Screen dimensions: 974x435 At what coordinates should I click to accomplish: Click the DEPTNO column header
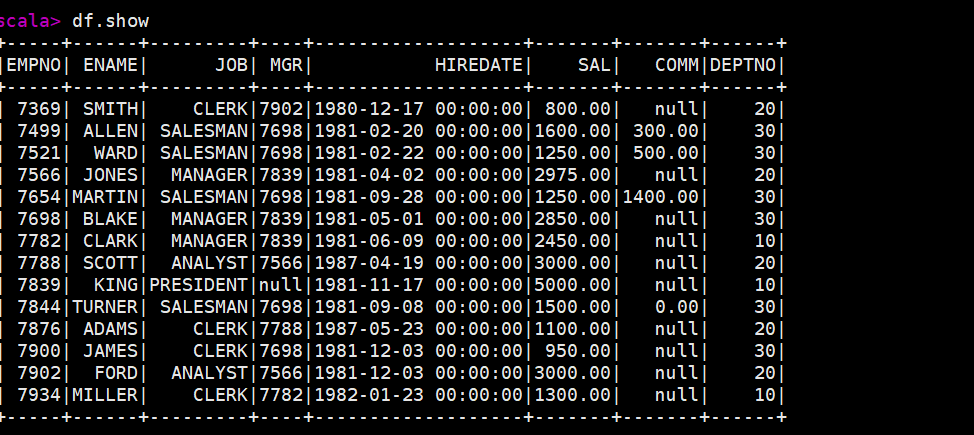pyautogui.click(x=743, y=65)
